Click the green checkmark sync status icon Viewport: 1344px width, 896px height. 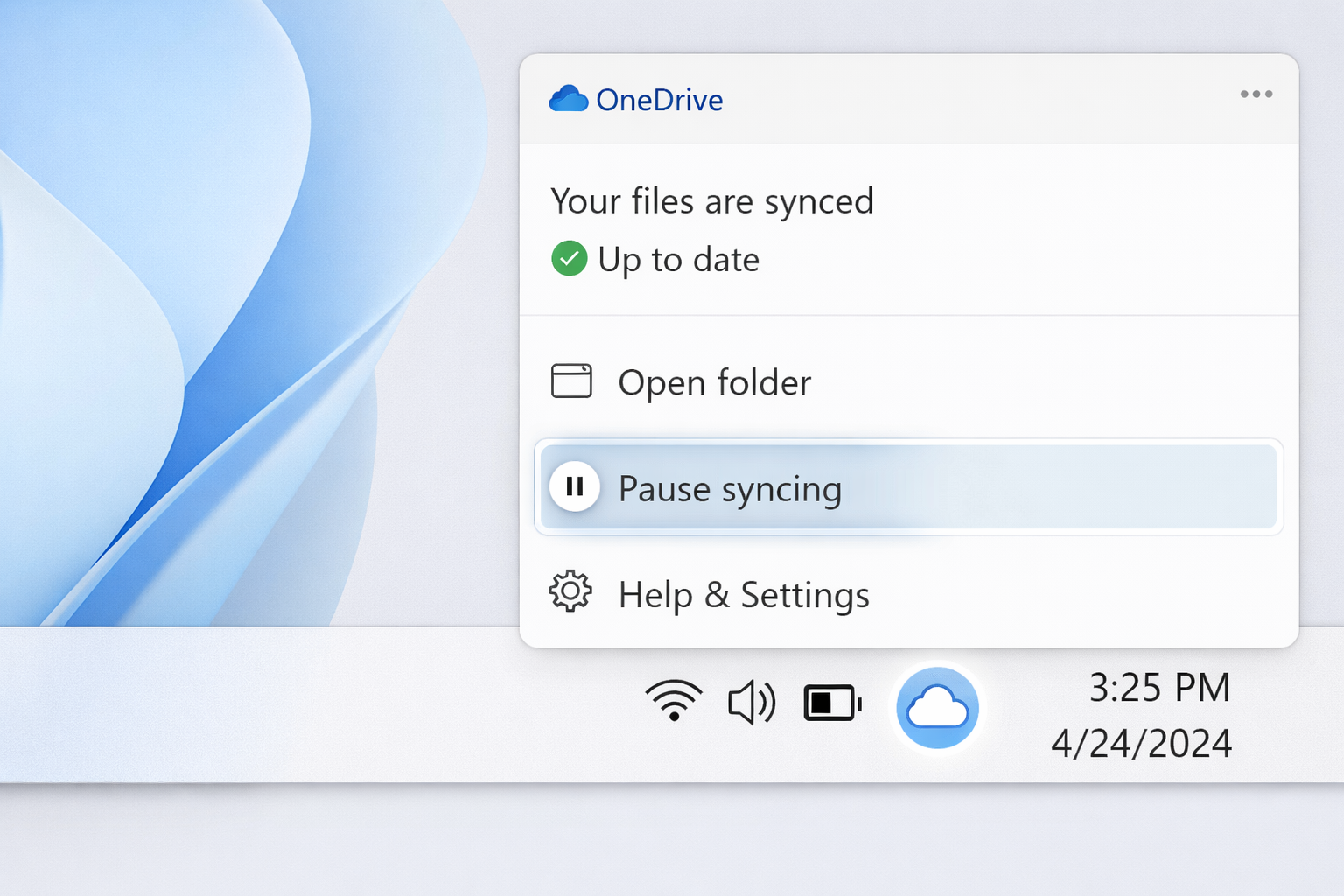point(569,259)
